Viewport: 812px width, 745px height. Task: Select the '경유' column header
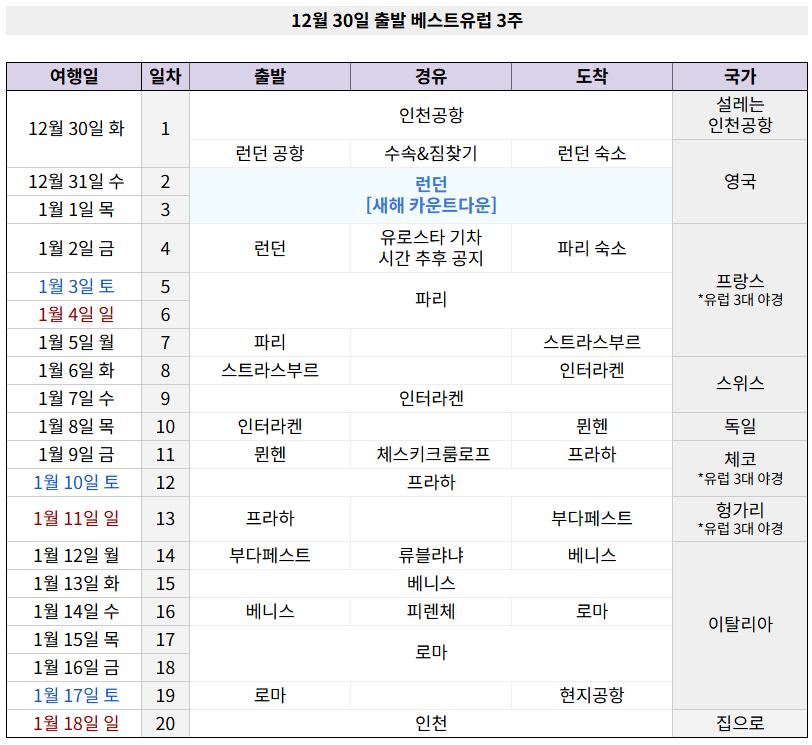pos(431,77)
